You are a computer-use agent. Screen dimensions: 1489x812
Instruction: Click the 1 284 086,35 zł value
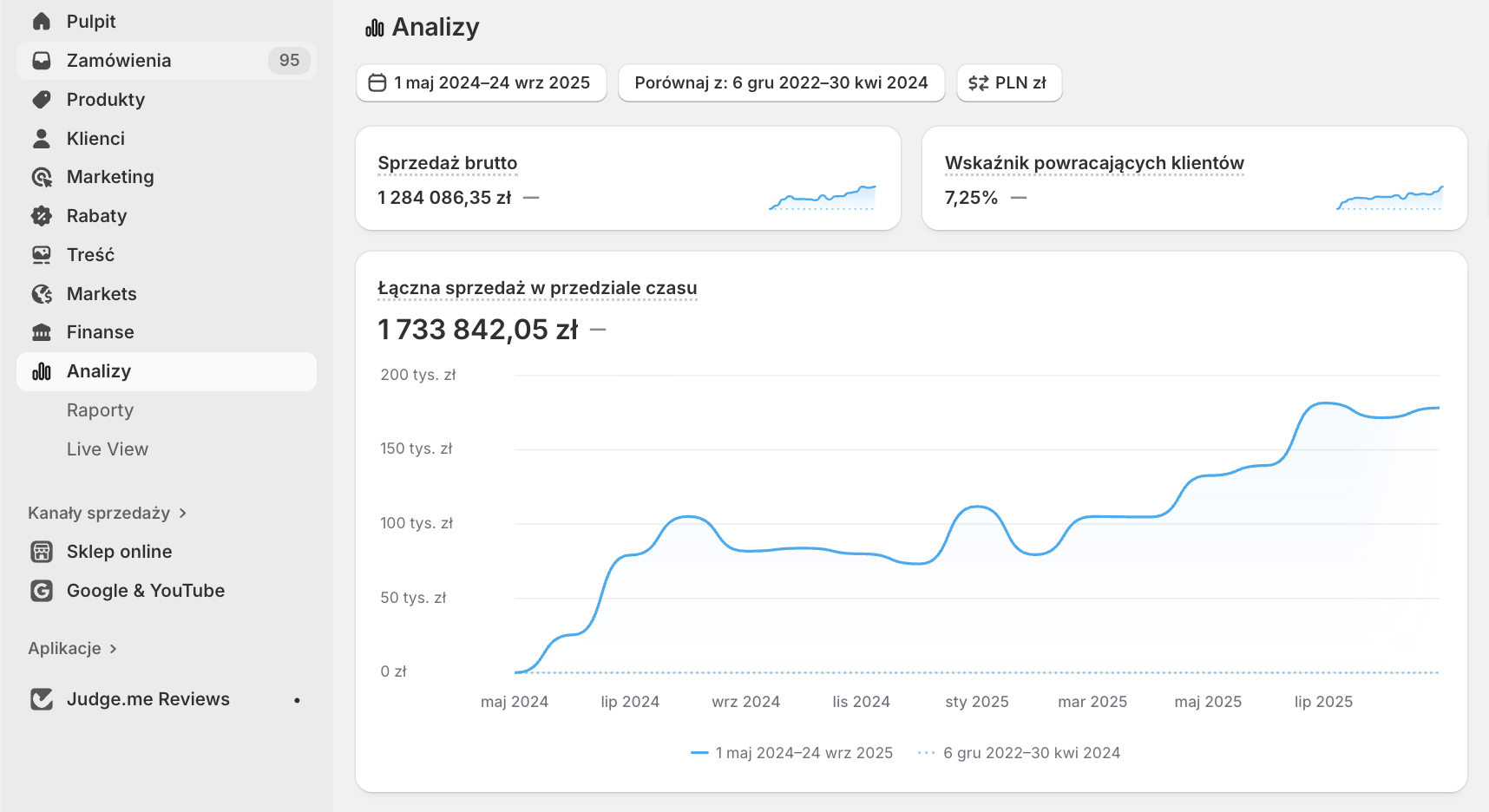(444, 198)
